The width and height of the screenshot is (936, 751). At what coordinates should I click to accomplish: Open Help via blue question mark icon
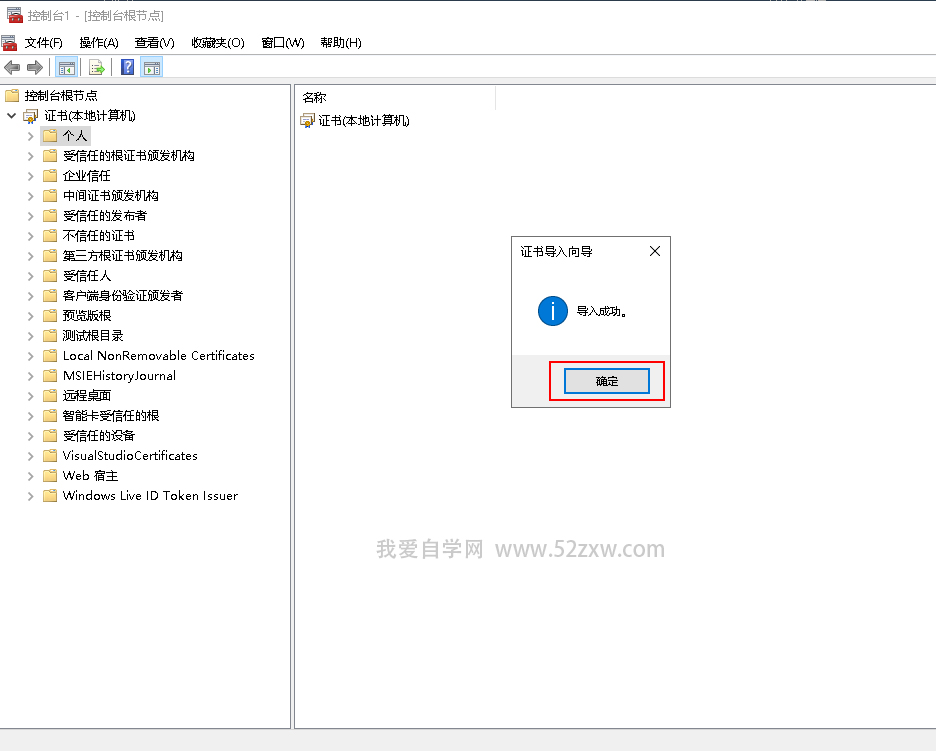pyautogui.click(x=127, y=67)
